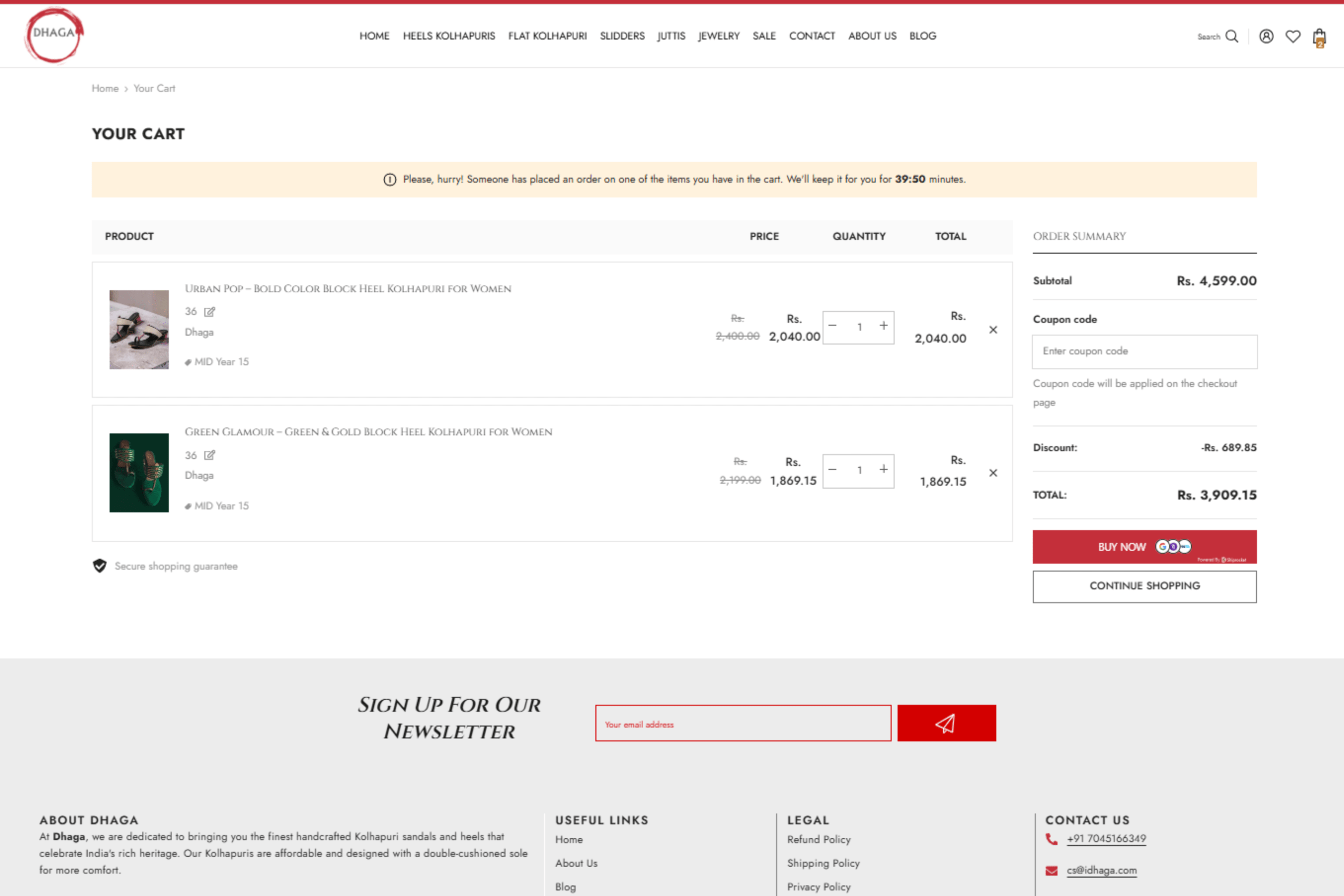Viewport: 1344px width, 896px height.
Task: Click the BUY NOW button
Action: click(1144, 547)
